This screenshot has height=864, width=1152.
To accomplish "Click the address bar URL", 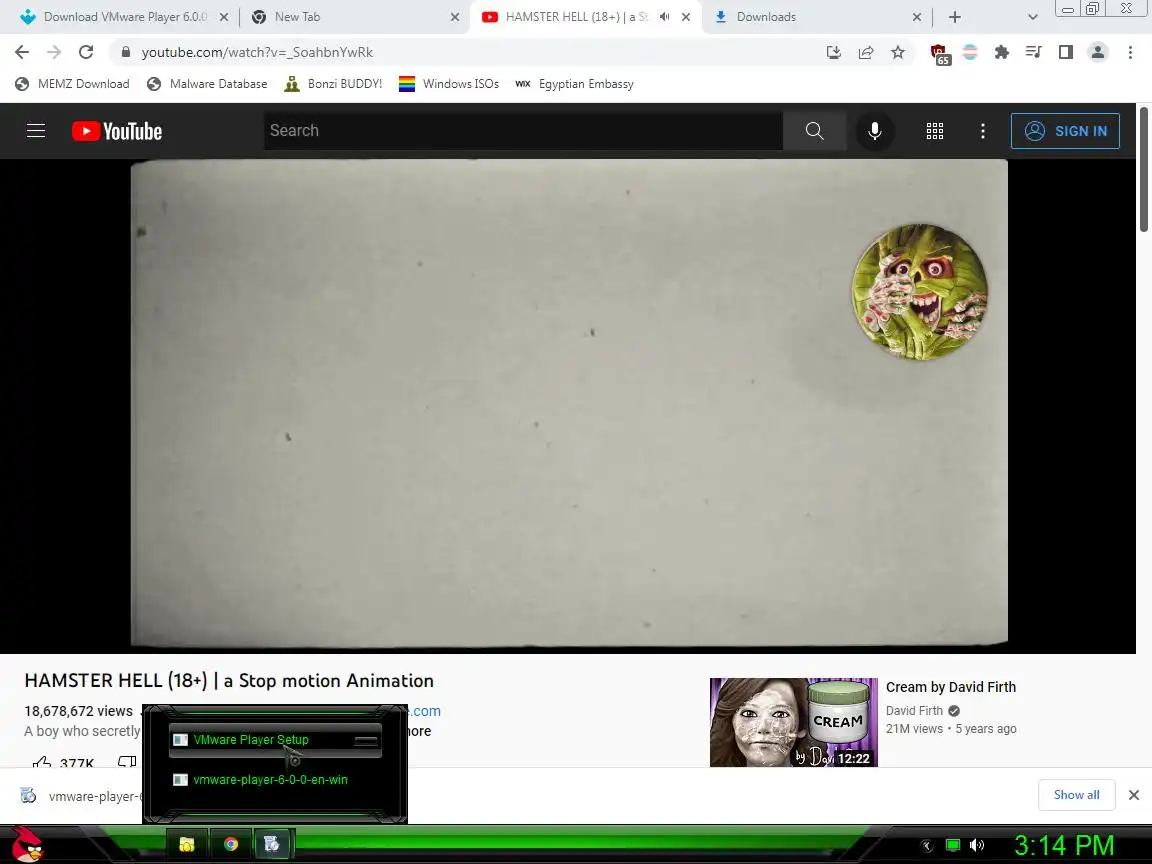I will coord(257,52).
